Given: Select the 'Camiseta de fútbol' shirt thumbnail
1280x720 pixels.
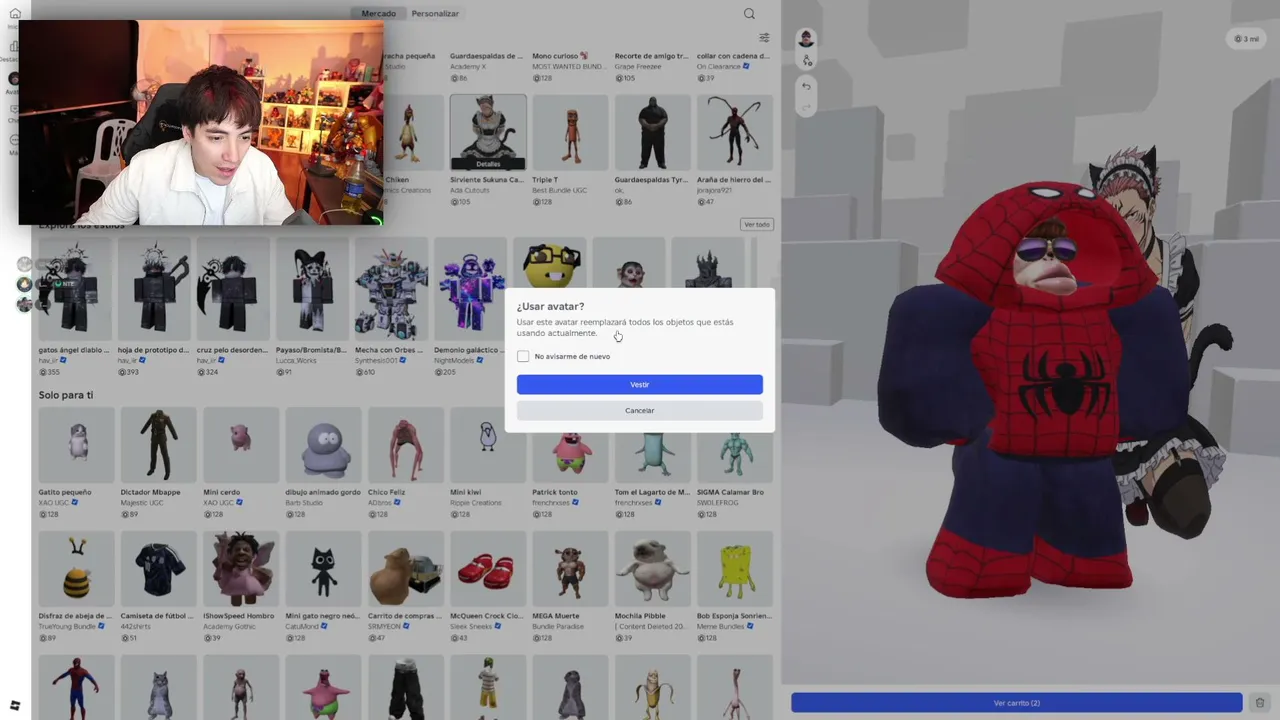Looking at the screenshot, I should [158, 569].
